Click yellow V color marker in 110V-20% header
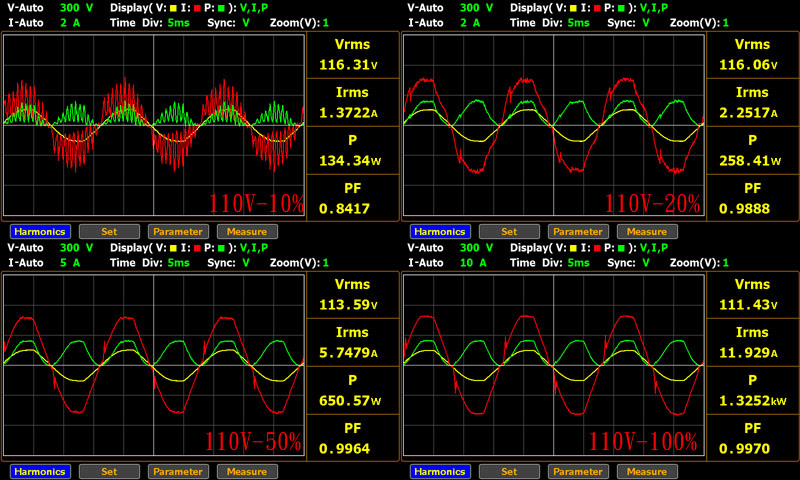The image size is (800, 480). [x=573, y=8]
